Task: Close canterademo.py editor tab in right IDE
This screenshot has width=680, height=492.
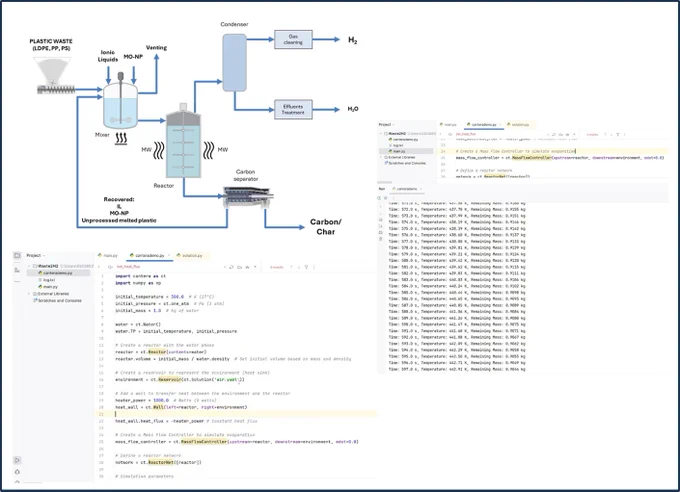Action: tap(500, 125)
